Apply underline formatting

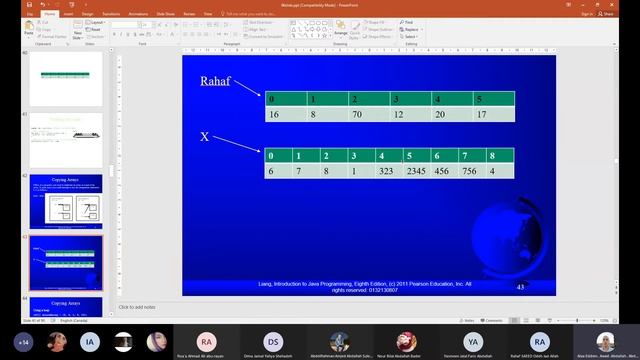[x=128, y=35]
